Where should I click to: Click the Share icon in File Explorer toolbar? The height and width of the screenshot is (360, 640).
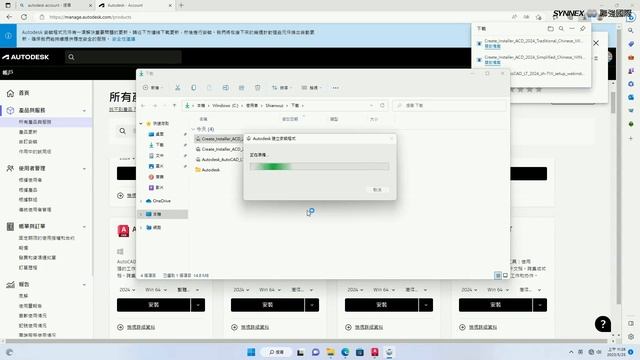pos(242,88)
